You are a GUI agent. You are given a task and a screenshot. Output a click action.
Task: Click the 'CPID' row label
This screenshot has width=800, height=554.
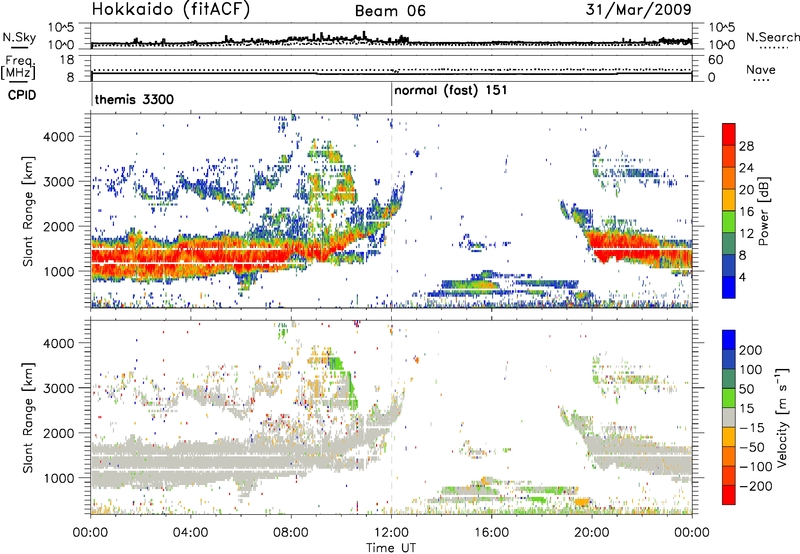click(22, 95)
